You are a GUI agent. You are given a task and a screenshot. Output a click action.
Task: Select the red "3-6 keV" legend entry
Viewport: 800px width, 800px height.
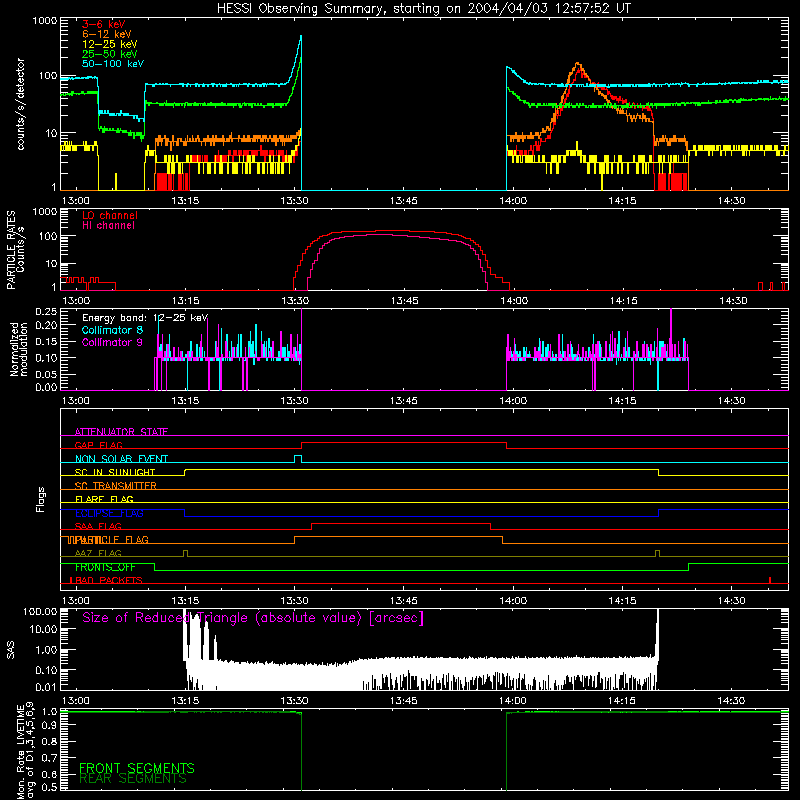[x=104, y=24]
